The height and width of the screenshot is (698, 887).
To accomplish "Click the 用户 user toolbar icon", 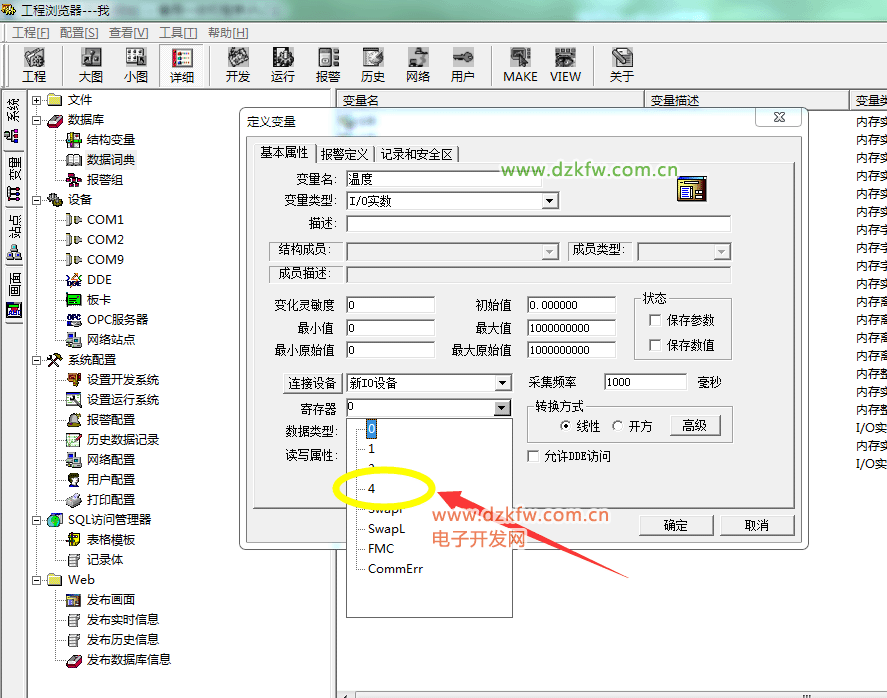I will tap(463, 65).
